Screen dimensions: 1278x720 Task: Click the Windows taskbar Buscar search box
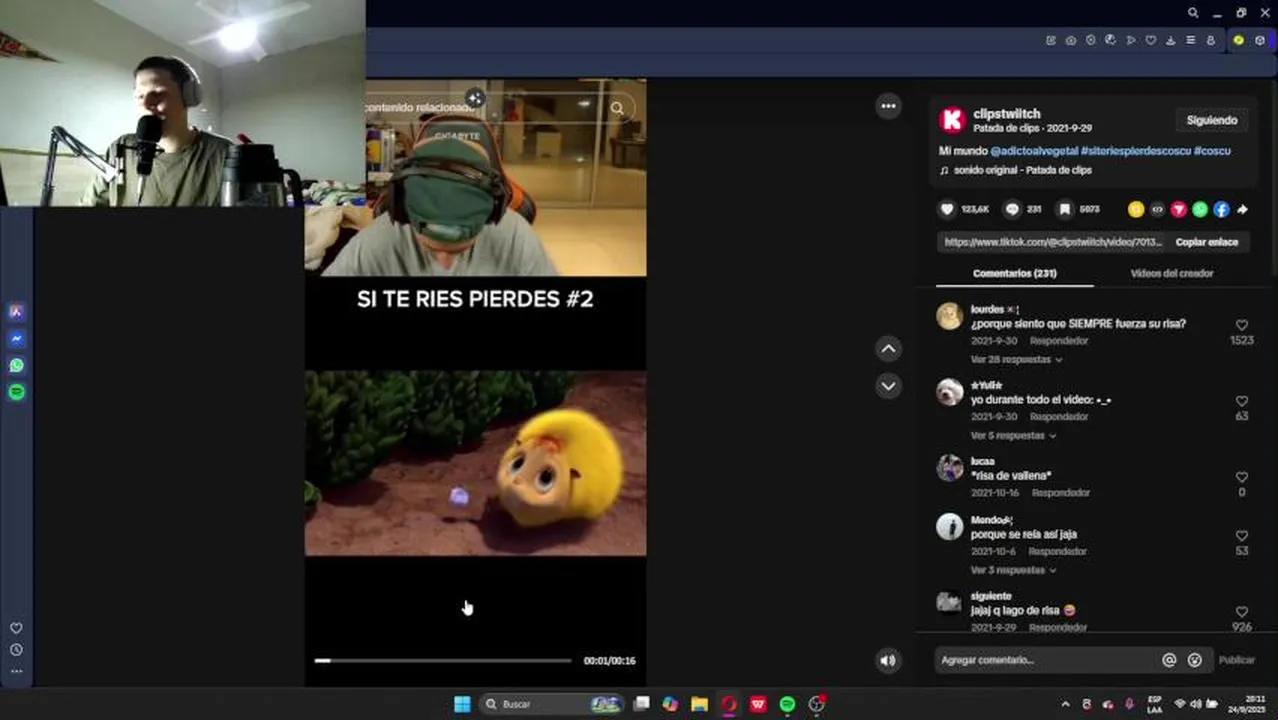point(553,704)
